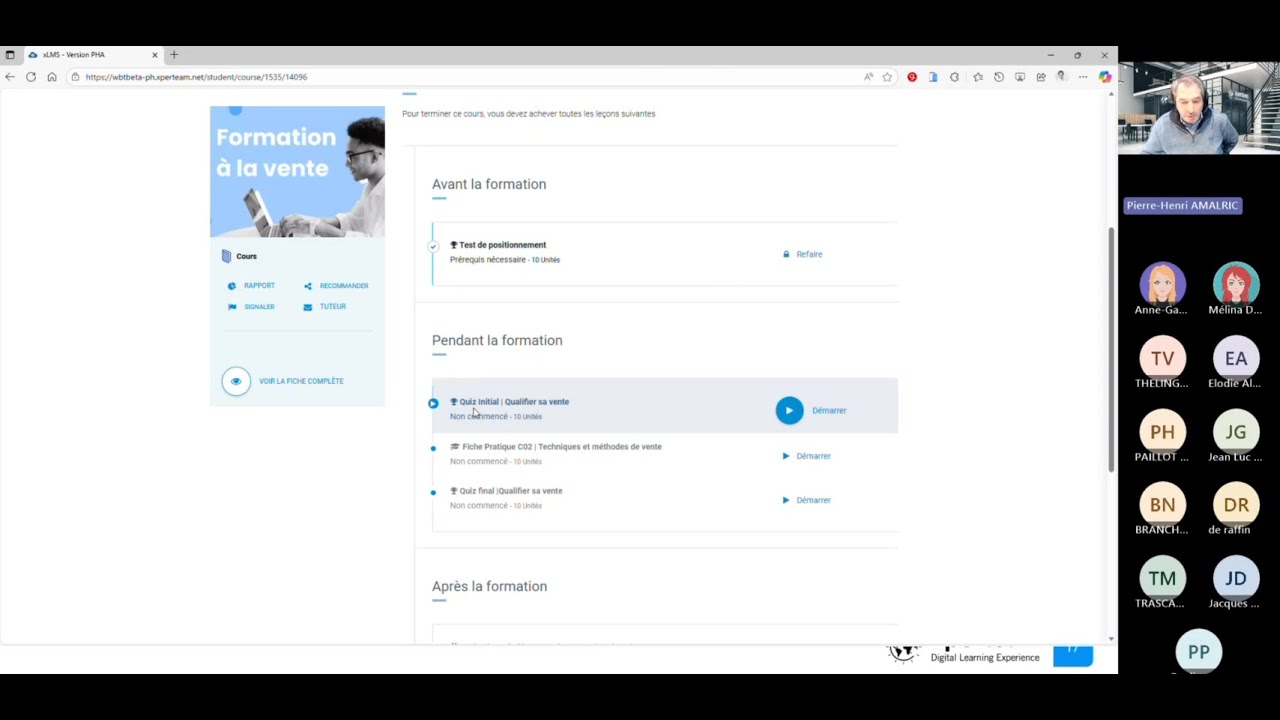The height and width of the screenshot is (720, 1280).
Task: Click the flag icon next to SIGNALER
Action: coord(232,307)
